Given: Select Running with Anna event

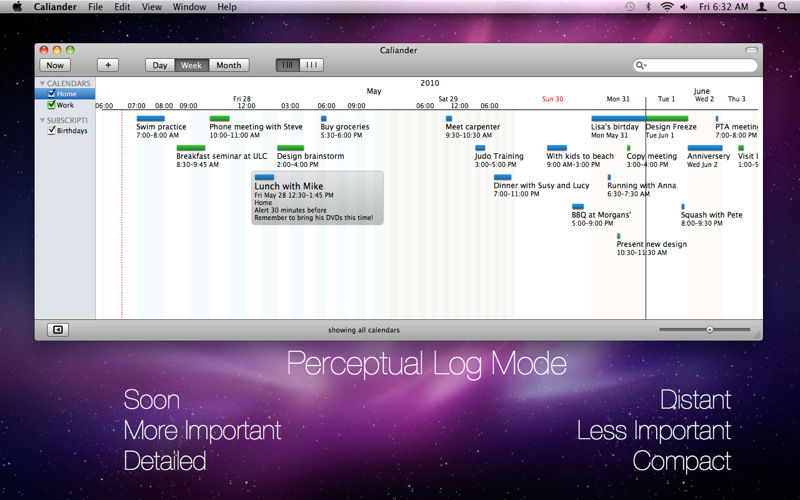Looking at the screenshot, I should tap(641, 186).
